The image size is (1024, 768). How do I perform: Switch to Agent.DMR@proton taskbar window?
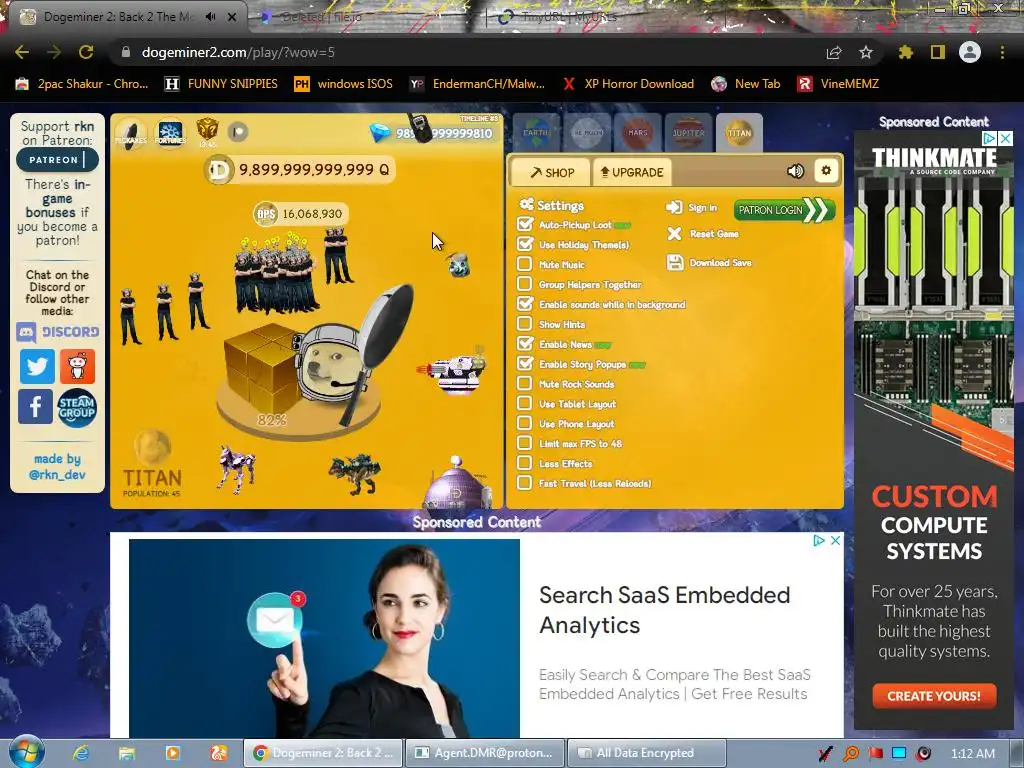485,753
